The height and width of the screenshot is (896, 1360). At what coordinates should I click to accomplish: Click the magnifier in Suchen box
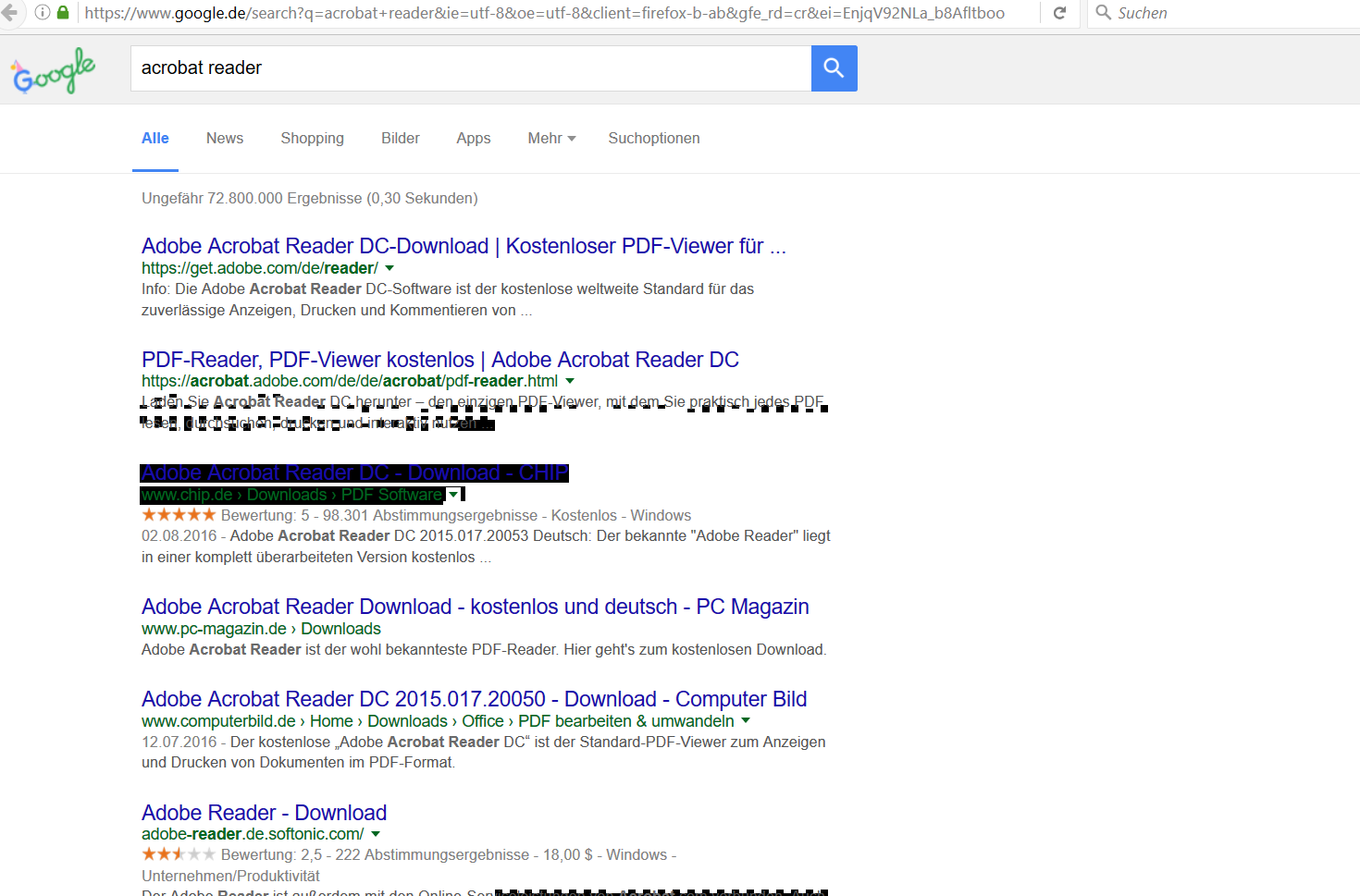click(1103, 13)
